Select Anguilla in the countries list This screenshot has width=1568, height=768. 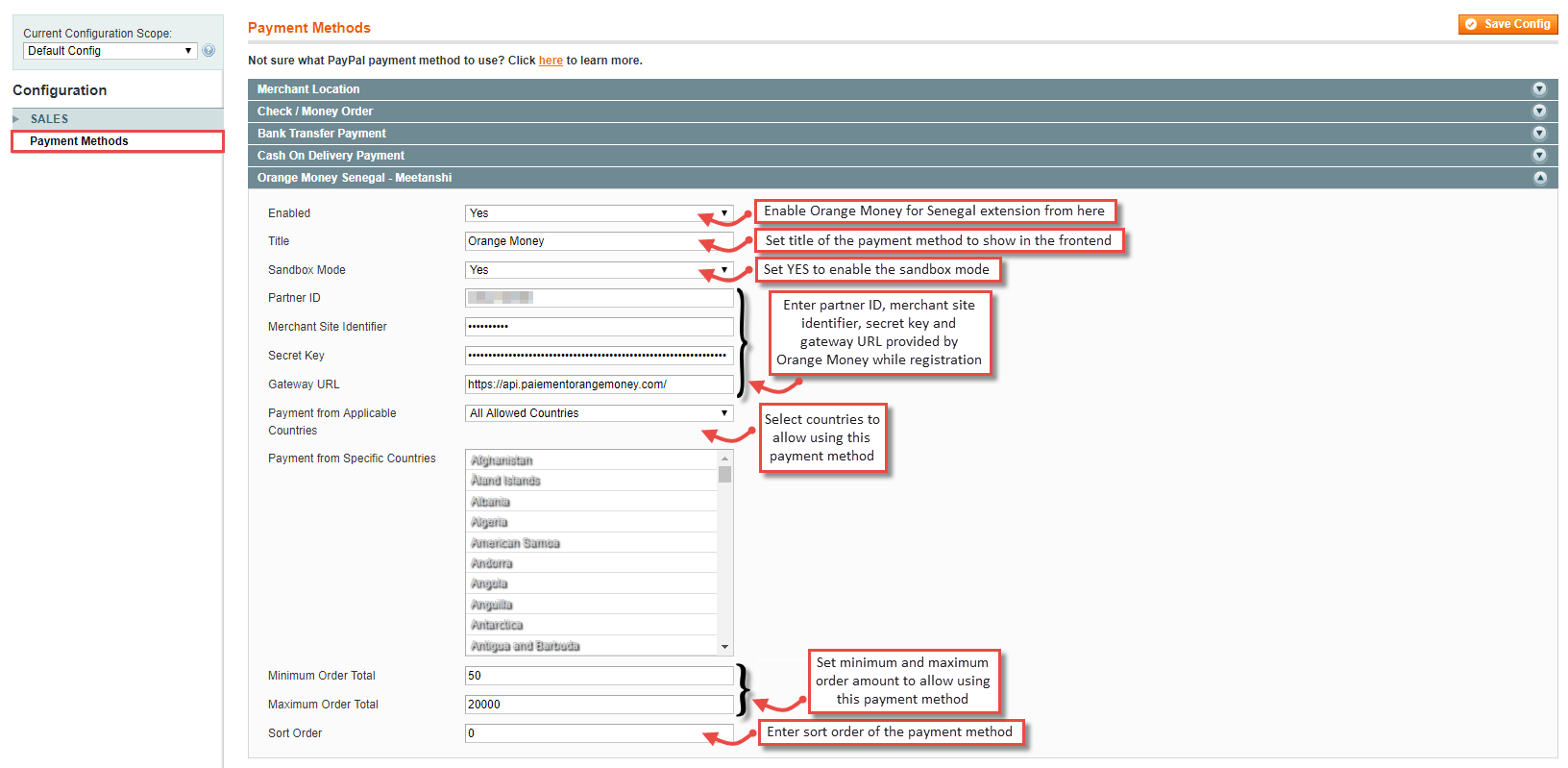[591, 605]
